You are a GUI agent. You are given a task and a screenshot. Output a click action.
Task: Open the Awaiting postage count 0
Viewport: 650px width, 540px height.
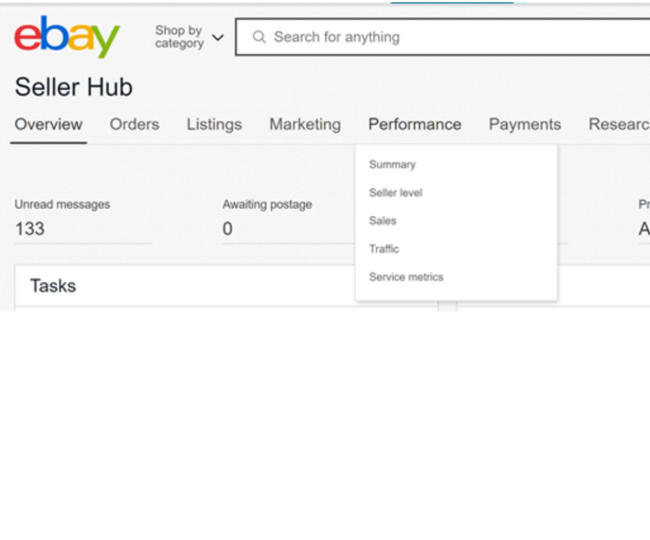point(228,229)
